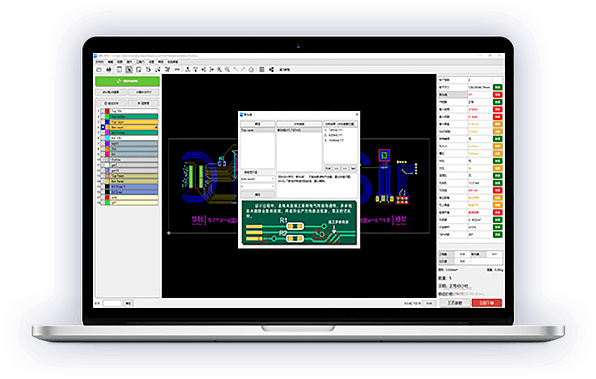Click the button below the dialog's two dropdowns
Image resolution: width=596 pixels, height=379 pixels.
tap(257, 194)
